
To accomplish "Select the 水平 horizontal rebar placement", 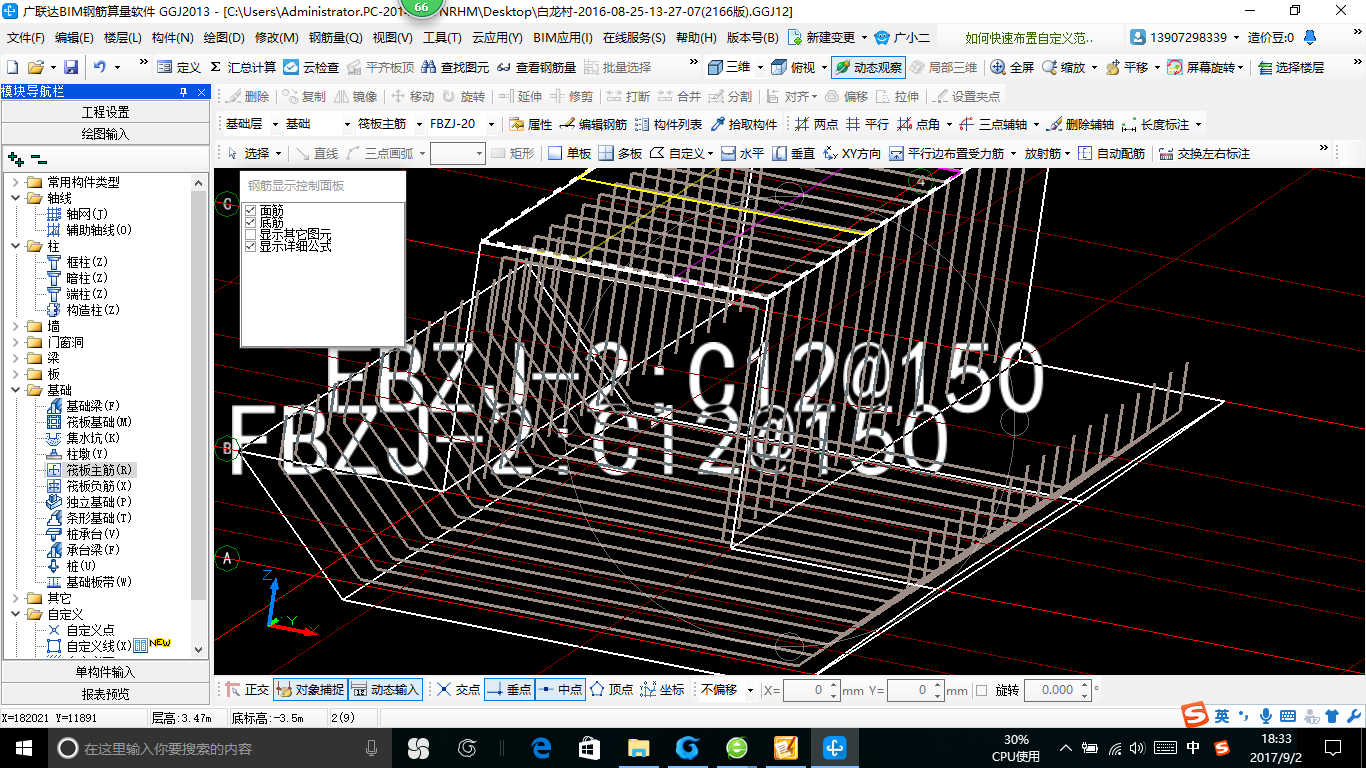I will click(x=743, y=154).
